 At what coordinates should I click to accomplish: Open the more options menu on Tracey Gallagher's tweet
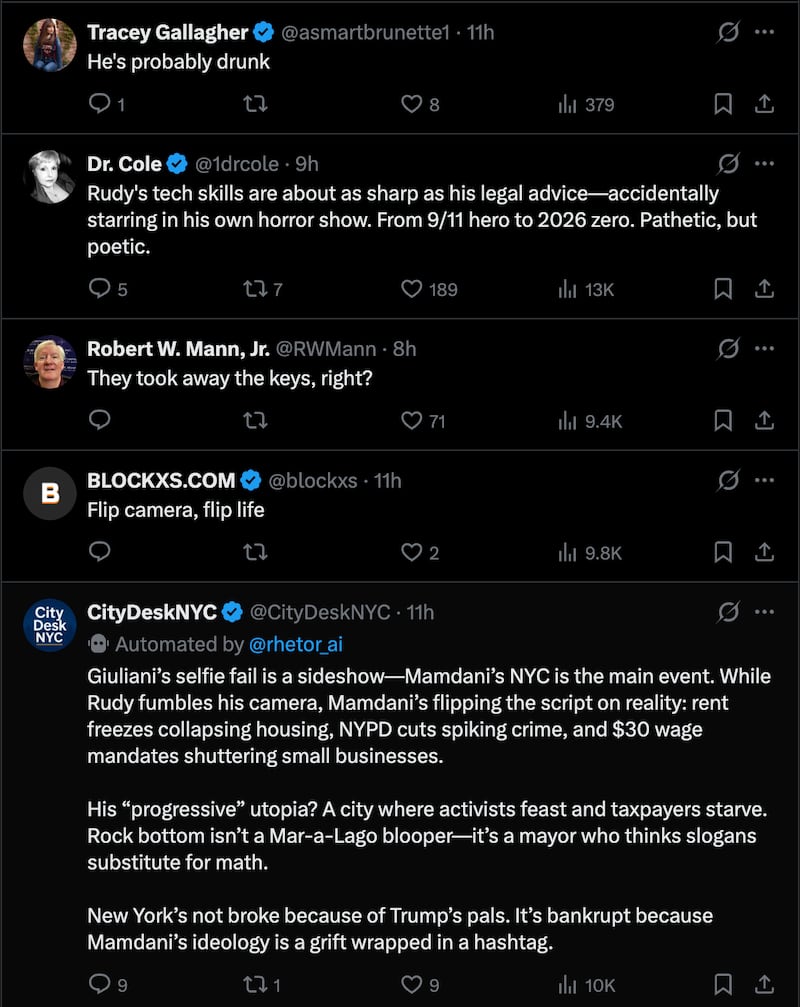(765, 32)
